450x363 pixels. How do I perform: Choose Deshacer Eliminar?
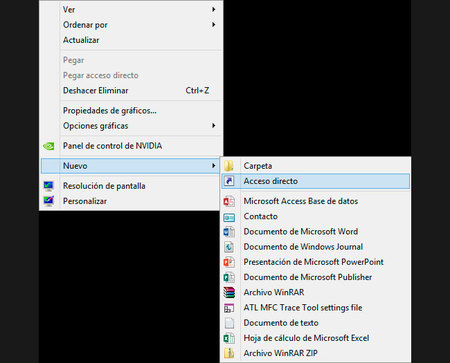point(131,90)
